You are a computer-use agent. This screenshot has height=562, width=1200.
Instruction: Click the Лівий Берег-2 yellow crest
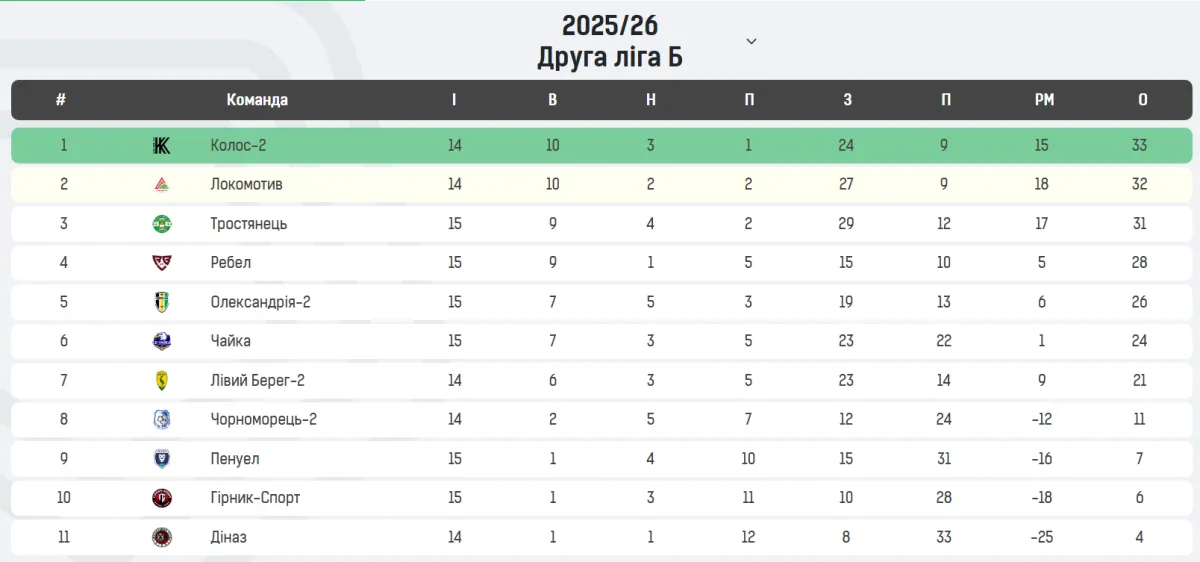click(x=161, y=380)
